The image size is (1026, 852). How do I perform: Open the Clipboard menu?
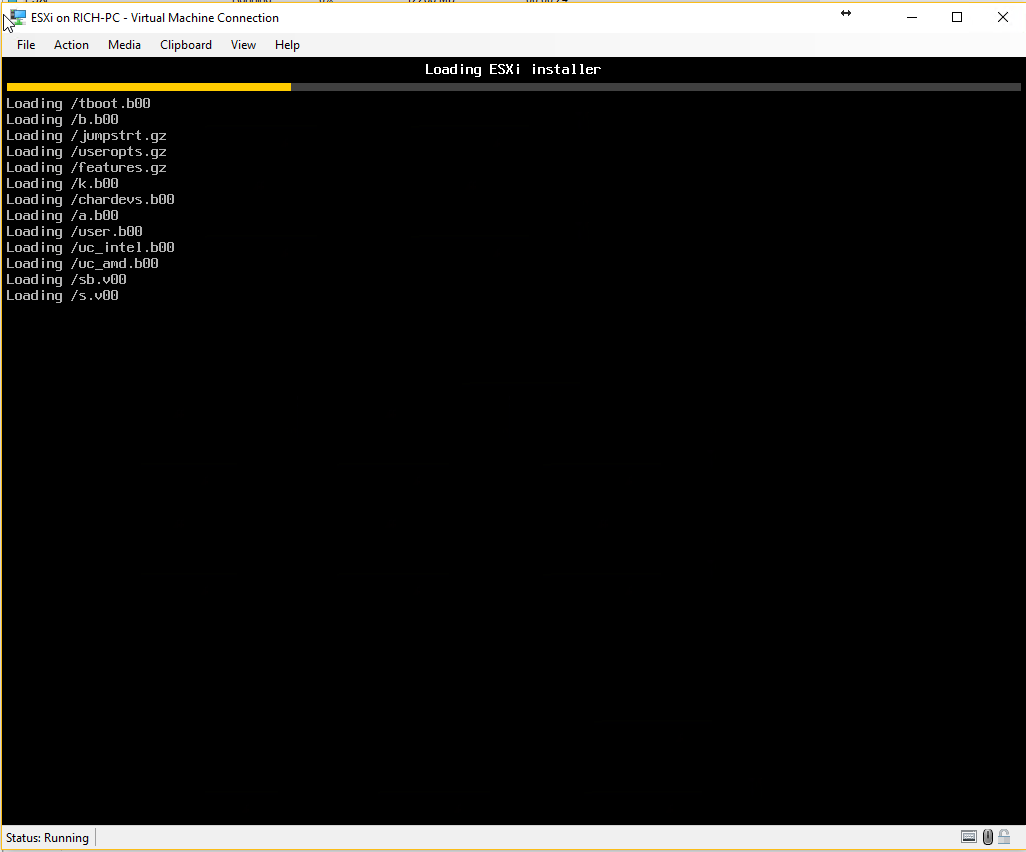coord(186,45)
